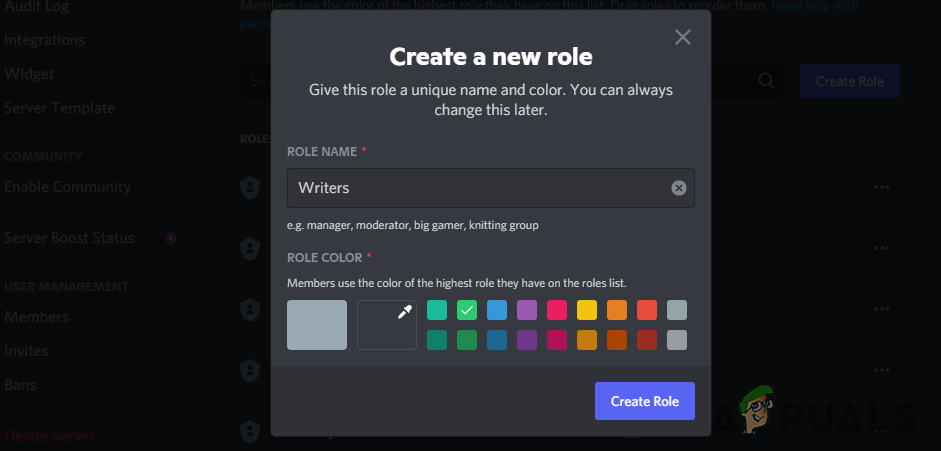Open the Integrations settings page

(x=44, y=40)
